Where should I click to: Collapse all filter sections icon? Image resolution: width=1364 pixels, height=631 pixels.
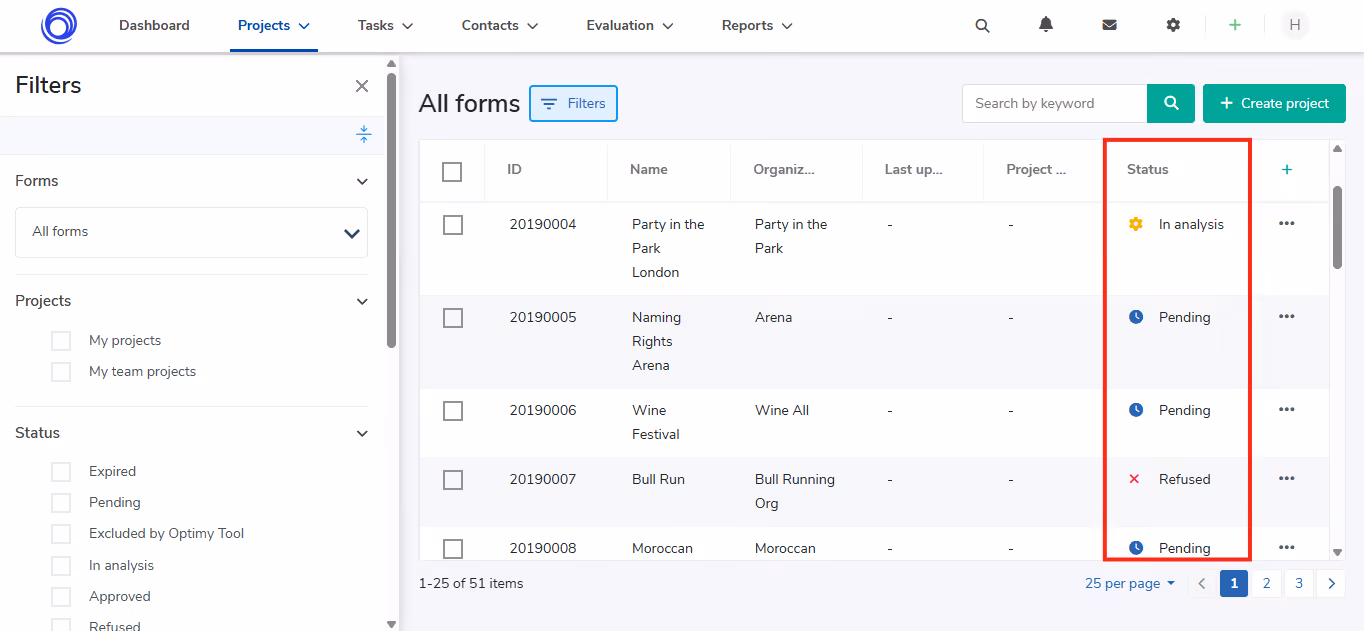coord(364,134)
